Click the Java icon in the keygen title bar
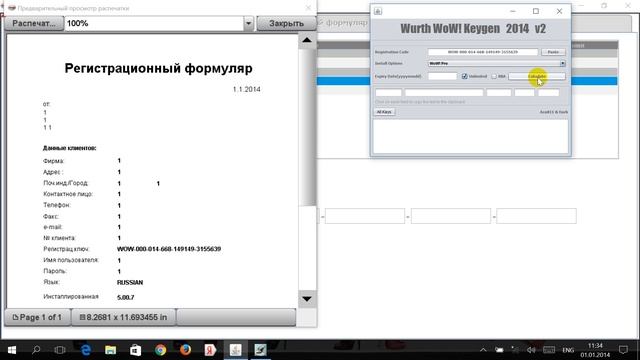Viewport: 640px width, 360px height. tap(378, 11)
